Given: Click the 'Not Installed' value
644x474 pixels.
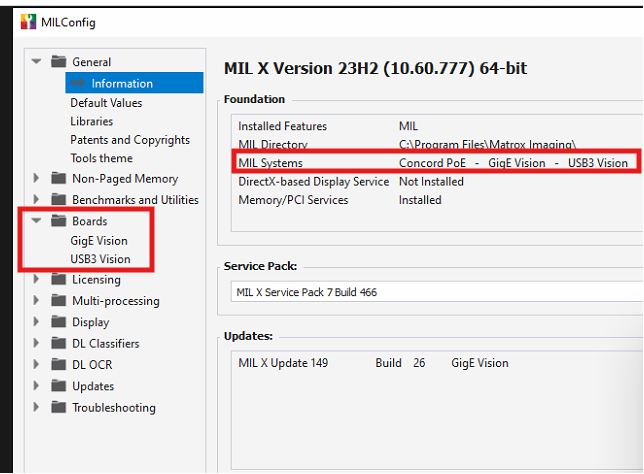Looking at the screenshot, I should (x=431, y=182).
